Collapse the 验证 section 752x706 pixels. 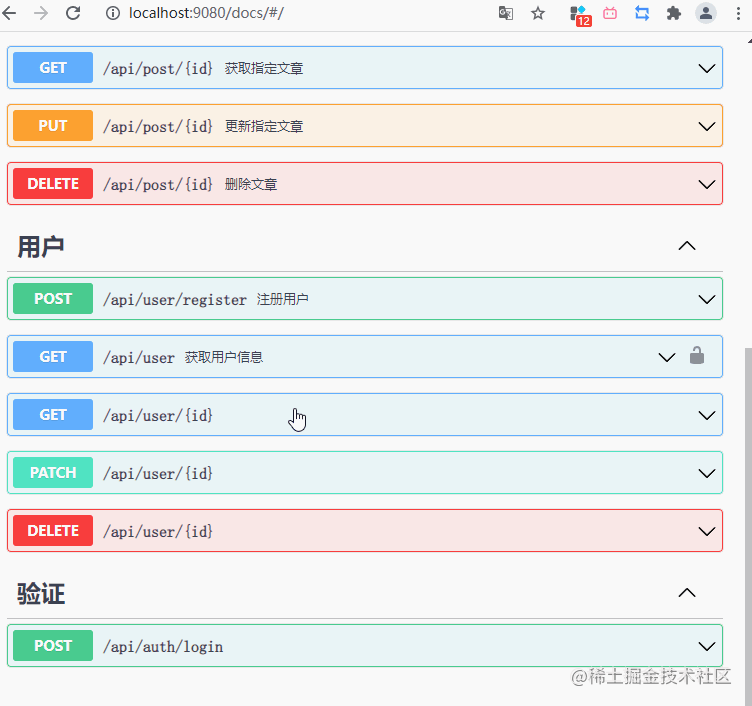point(686,593)
